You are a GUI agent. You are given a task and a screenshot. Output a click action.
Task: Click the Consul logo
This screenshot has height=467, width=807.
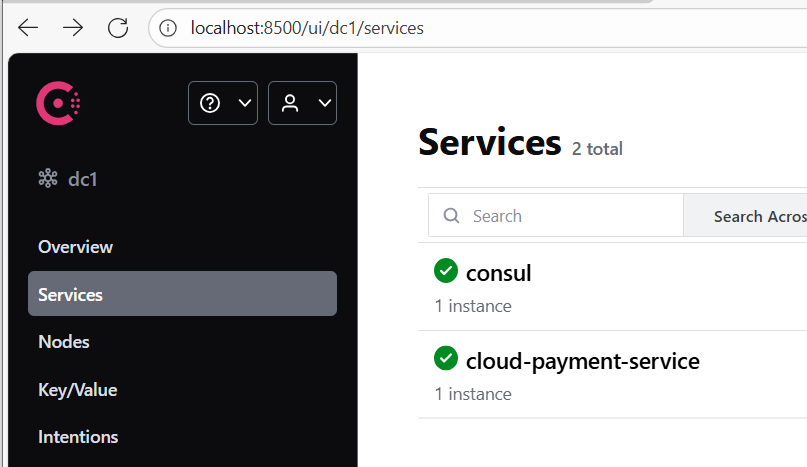pos(58,103)
